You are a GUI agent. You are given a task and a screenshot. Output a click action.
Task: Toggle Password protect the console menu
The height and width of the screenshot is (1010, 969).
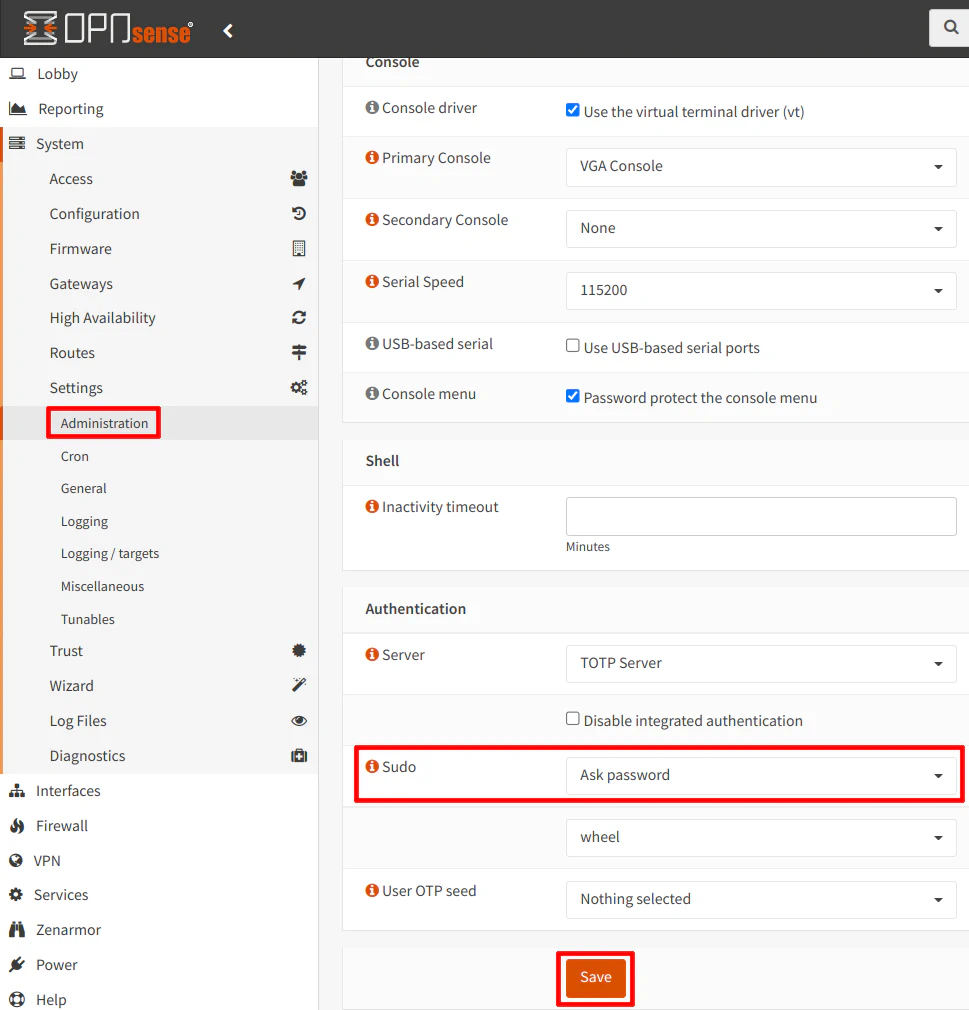point(572,396)
